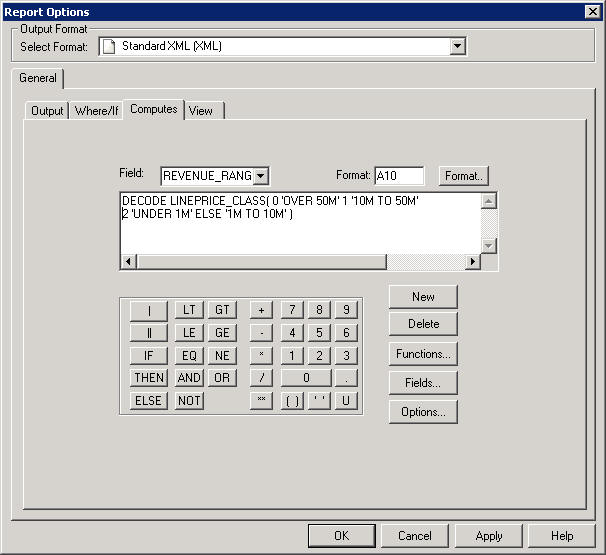Insert parentheses using the ( ) key
The width and height of the screenshot is (606, 555).
tap(292, 401)
